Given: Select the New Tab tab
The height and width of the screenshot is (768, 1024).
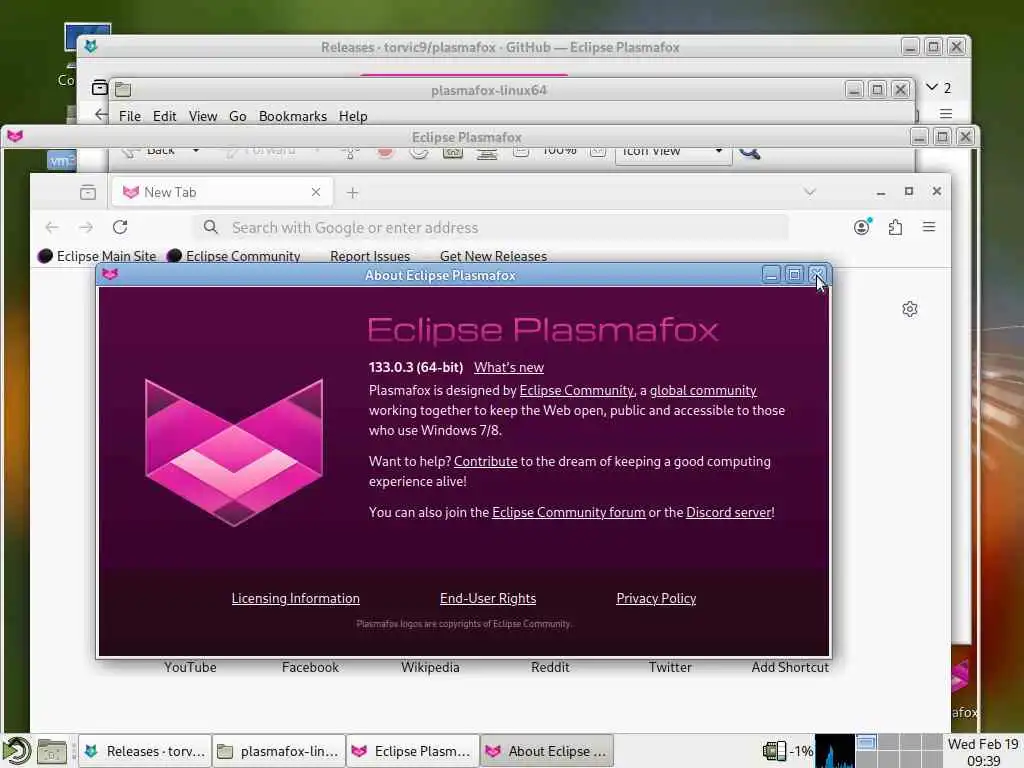Looking at the screenshot, I should pyautogui.click(x=222, y=192).
